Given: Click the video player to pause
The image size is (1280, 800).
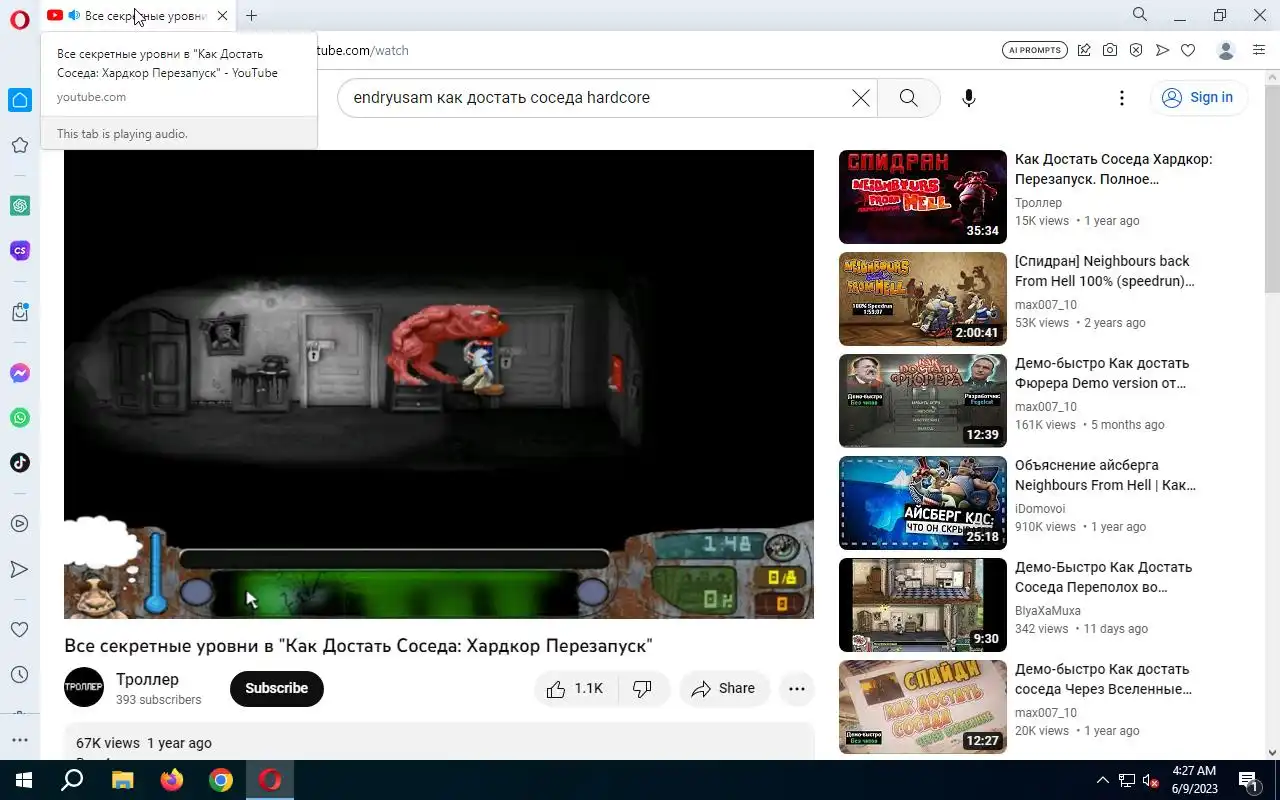Looking at the screenshot, I should [439, 384].
